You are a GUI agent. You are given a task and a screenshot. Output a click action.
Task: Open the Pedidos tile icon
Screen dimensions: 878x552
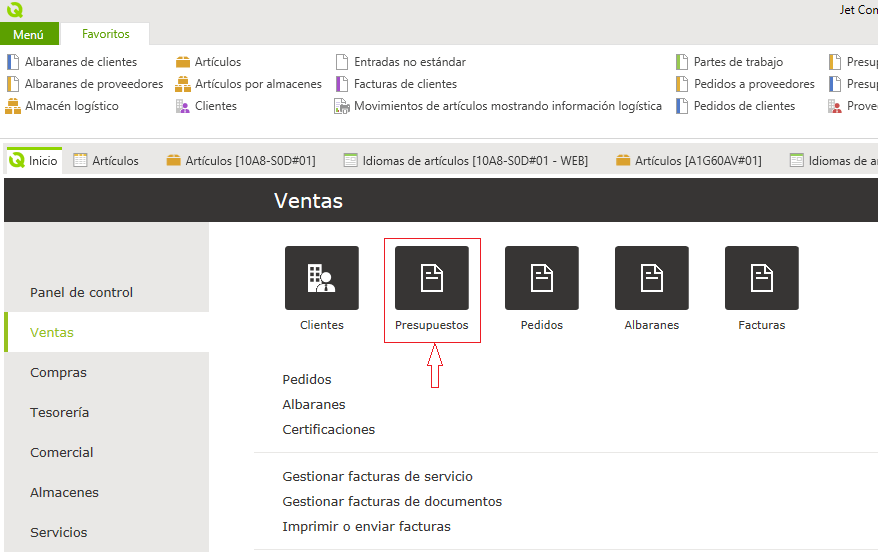pos(541,278)
